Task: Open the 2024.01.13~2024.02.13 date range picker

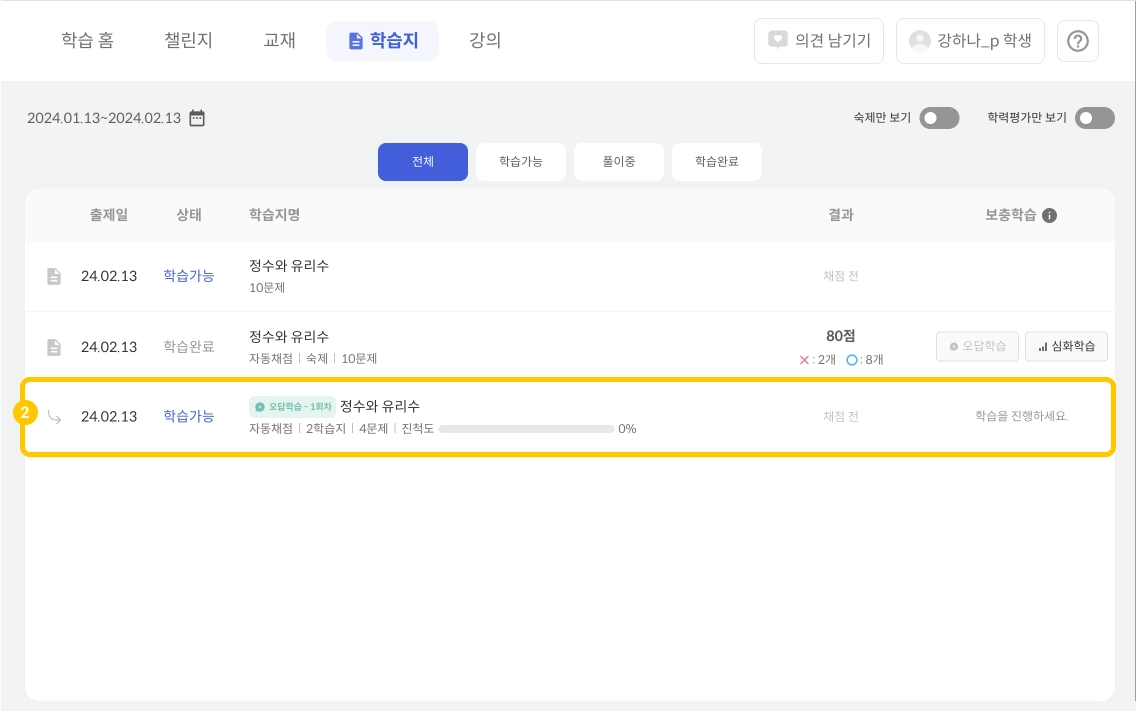Action: point(104,118)
